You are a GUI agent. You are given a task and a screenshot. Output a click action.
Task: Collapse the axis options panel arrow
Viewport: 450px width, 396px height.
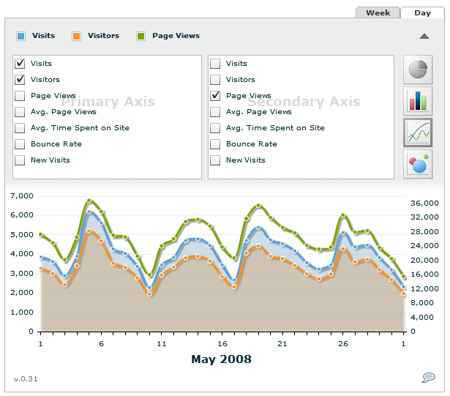click(x=424, y=36)
